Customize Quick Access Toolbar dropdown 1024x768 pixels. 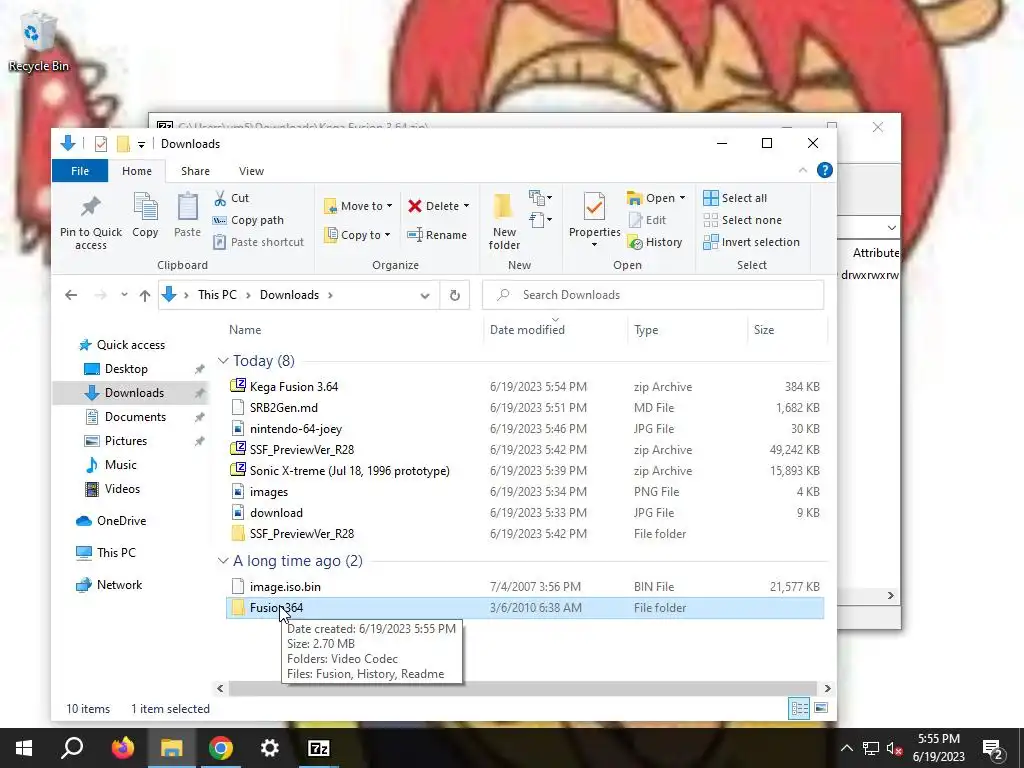(141, 144)
